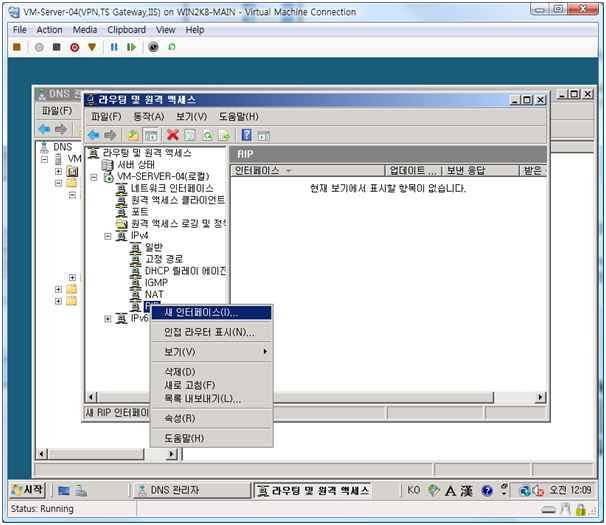Open 동작(A) menu in routing window
Screen dimensions: 606x525
click(x=148, y=116)
